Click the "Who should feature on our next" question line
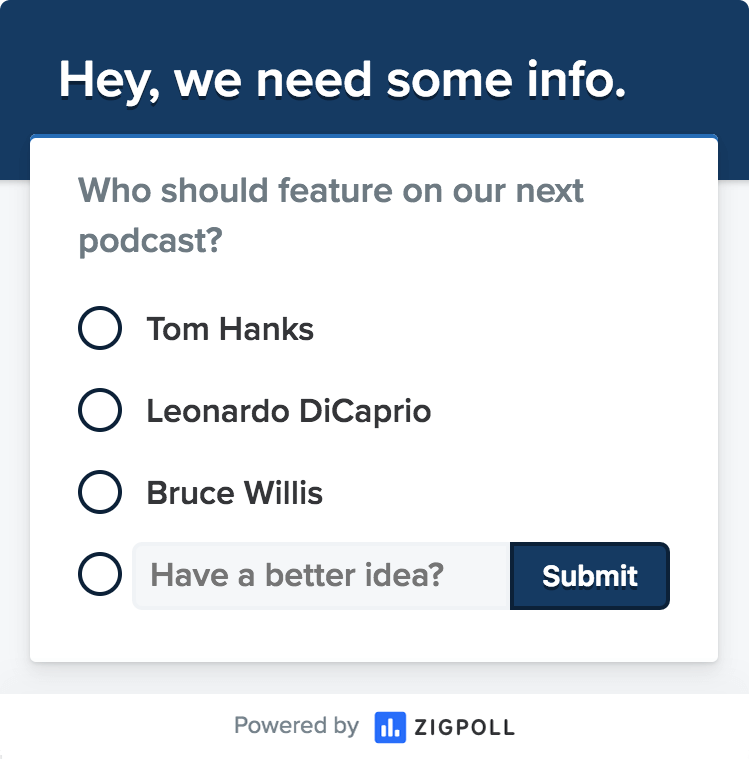The image size is (749, 759). point(331,190)
